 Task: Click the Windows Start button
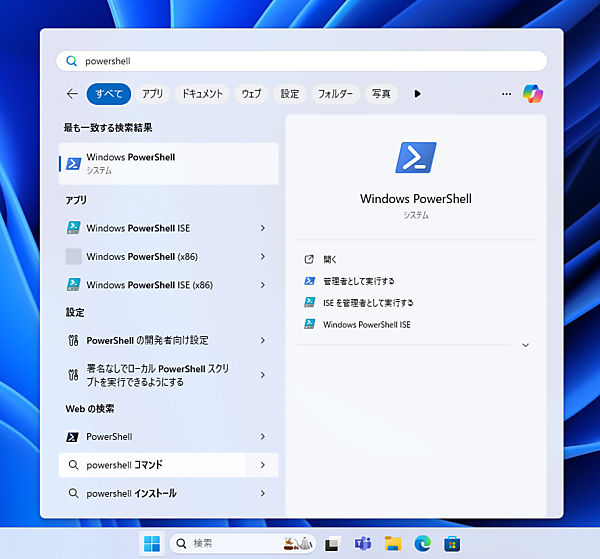click(152, 543)
